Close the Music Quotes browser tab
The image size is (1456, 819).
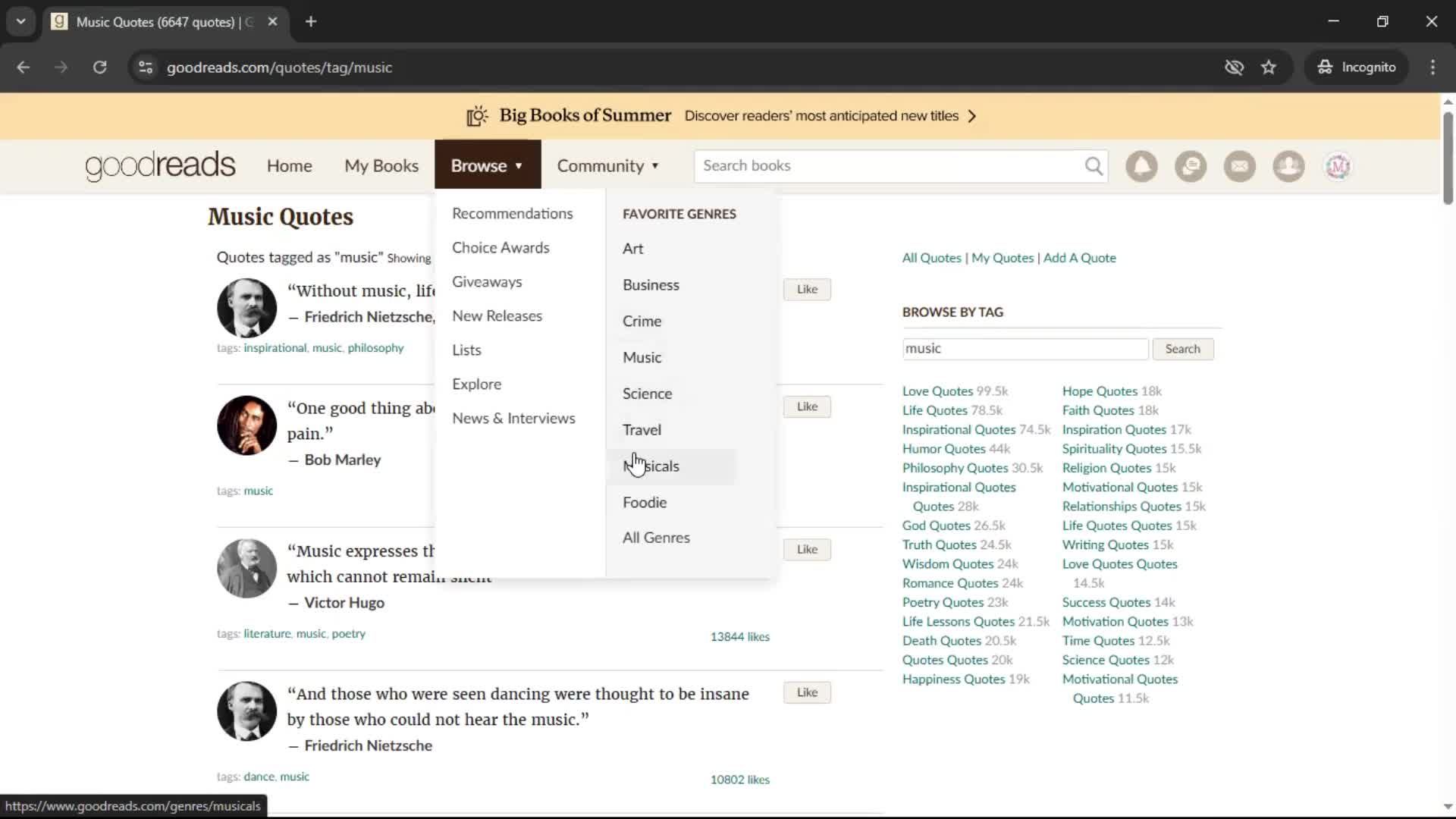(273, 22)
